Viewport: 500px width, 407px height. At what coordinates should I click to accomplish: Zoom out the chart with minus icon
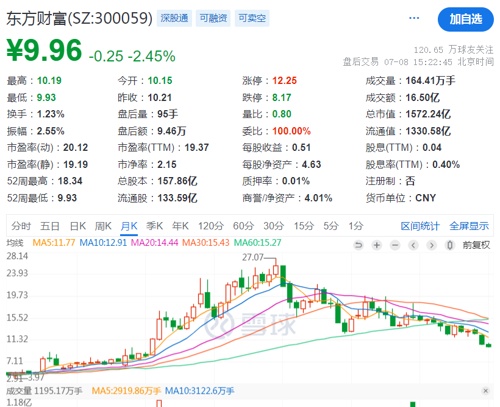395,246
